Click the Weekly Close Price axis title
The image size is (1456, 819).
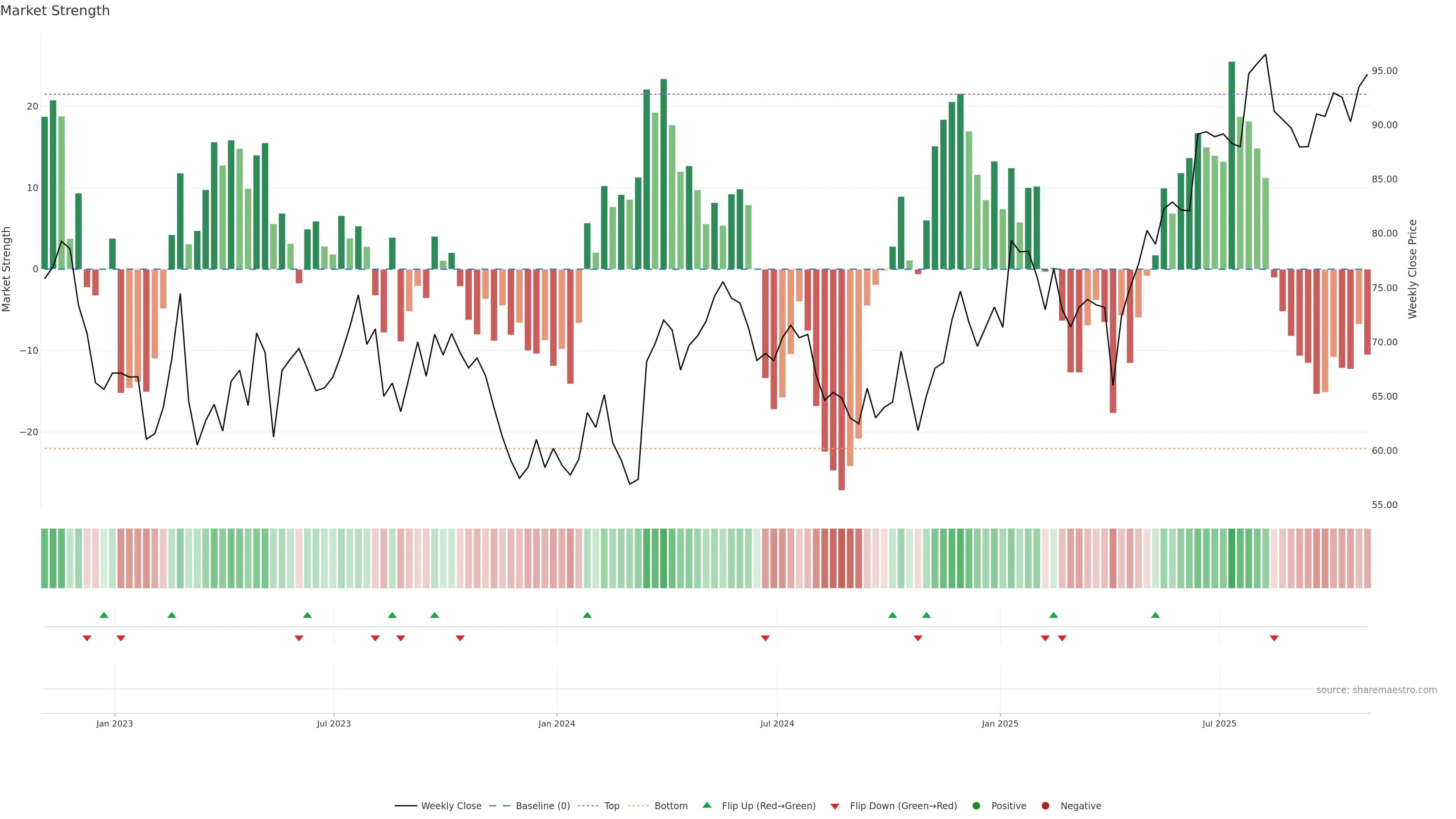coord(1412,269)
